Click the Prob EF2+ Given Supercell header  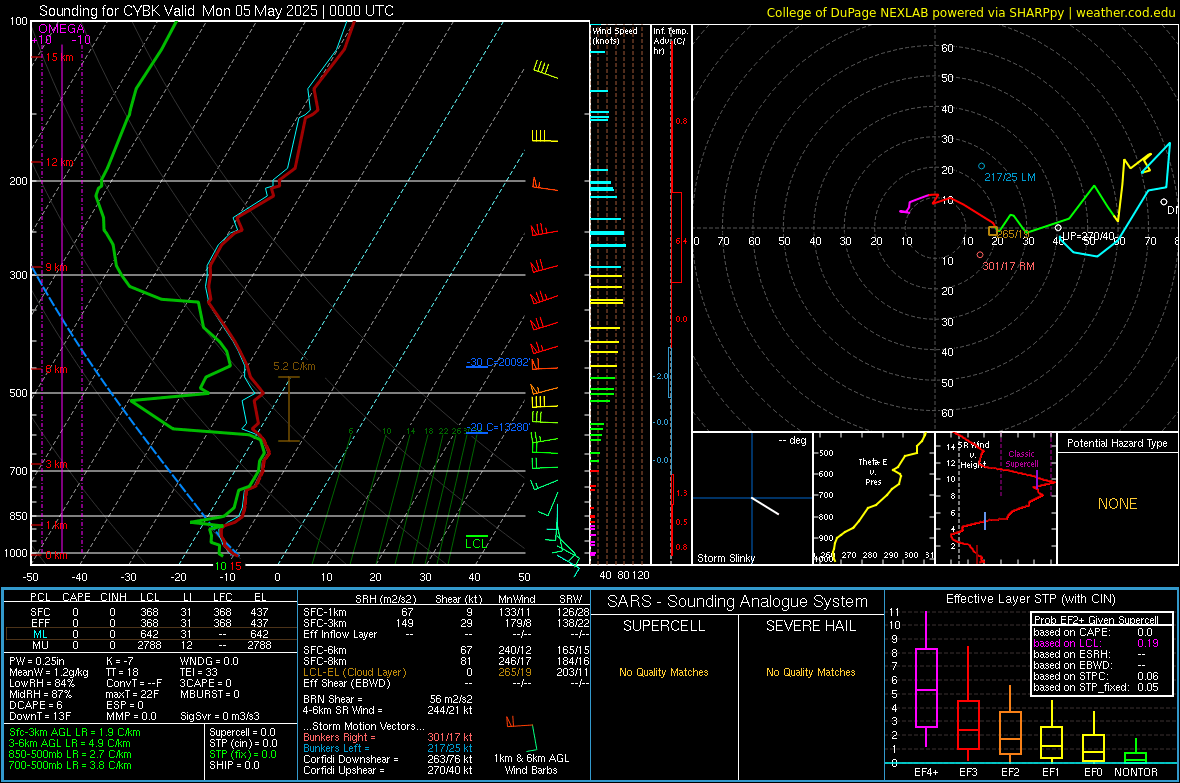tap(1096, 620)
